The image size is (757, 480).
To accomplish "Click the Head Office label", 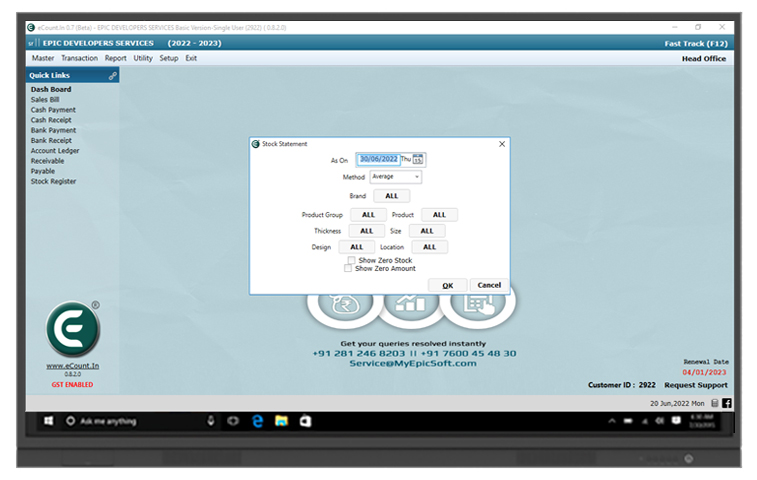I will (x=704, y=58).
